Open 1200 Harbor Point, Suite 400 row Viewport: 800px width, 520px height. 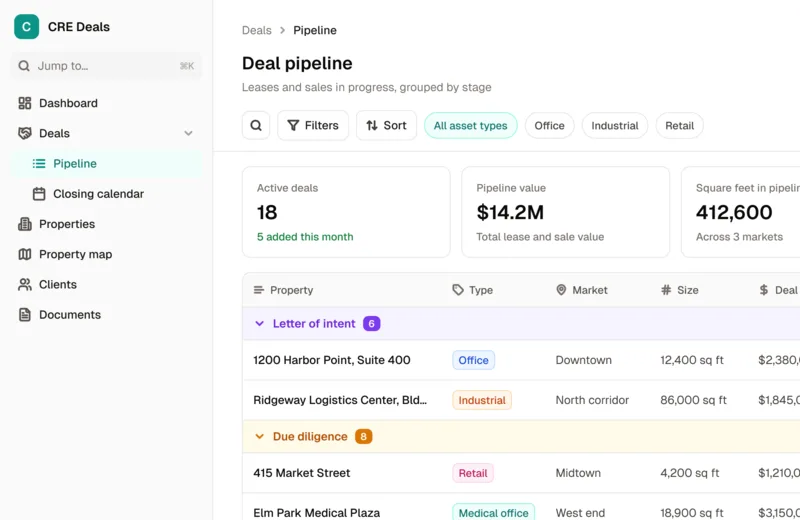pos(521,360)
